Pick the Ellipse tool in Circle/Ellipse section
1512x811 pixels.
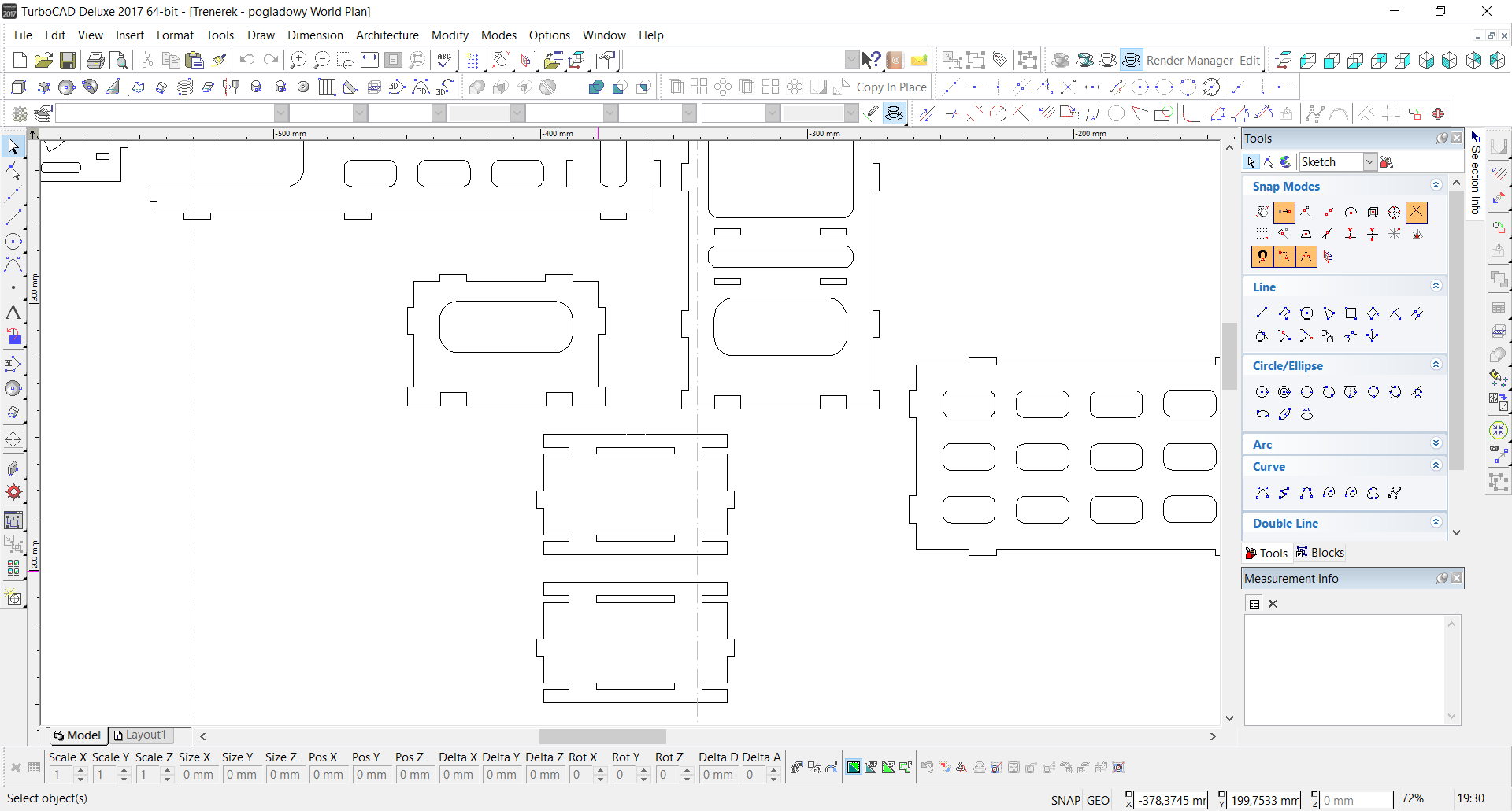(x=1262, y=414)
